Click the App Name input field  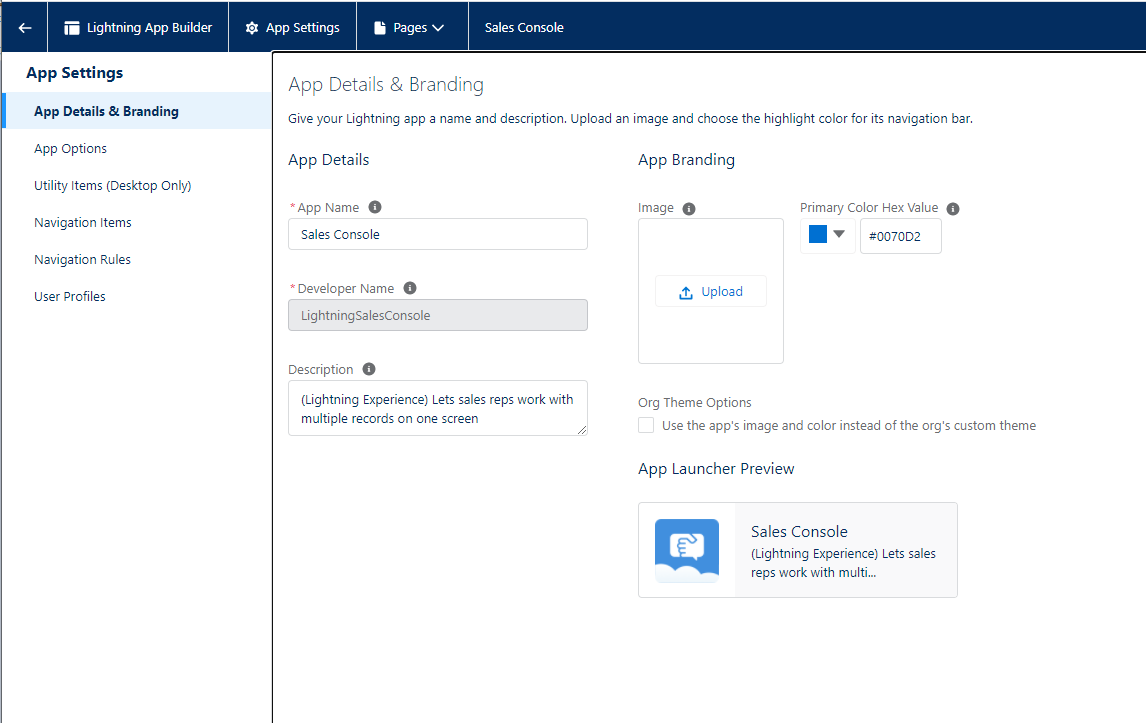(x=438, y=235)
